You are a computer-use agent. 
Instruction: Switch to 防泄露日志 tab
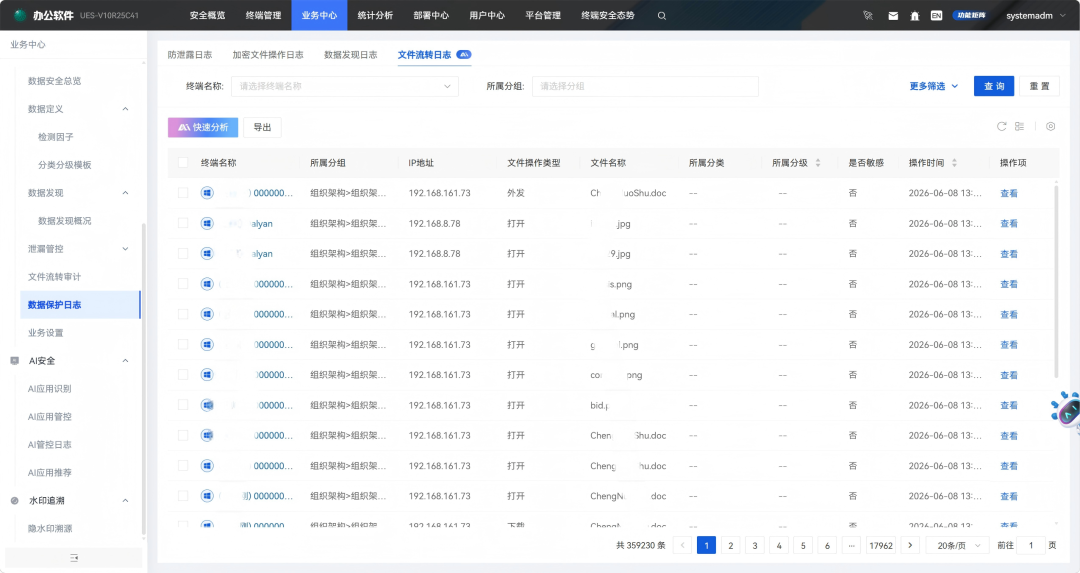pyautogui.click(x=189, y=54)
